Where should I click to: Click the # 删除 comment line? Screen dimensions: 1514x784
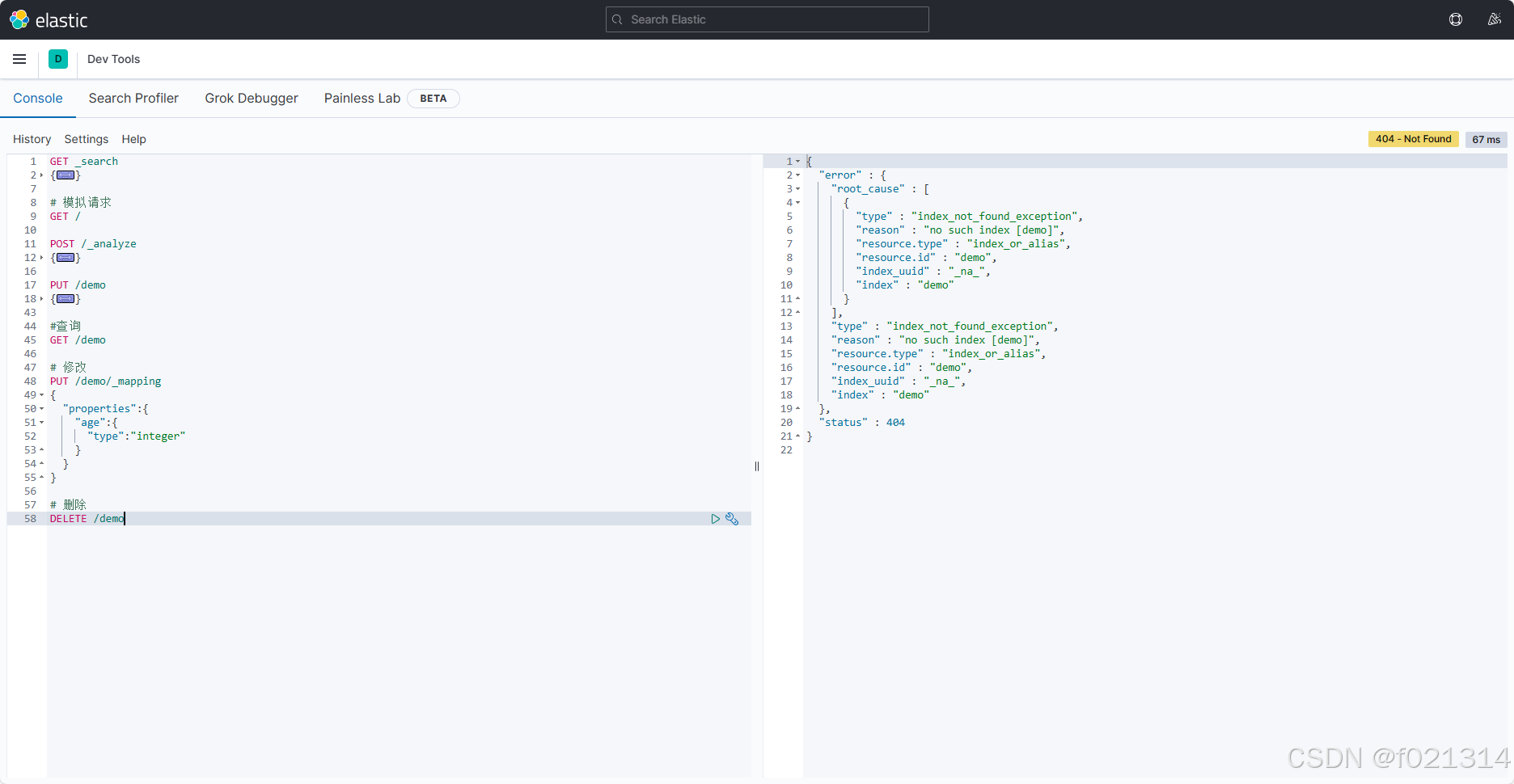click(x=69, y=505)
